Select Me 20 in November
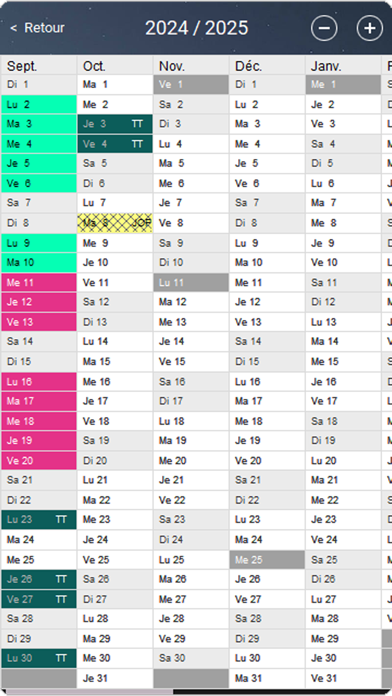The width and height of the screenshot is (392, 696). coord(191,461)
